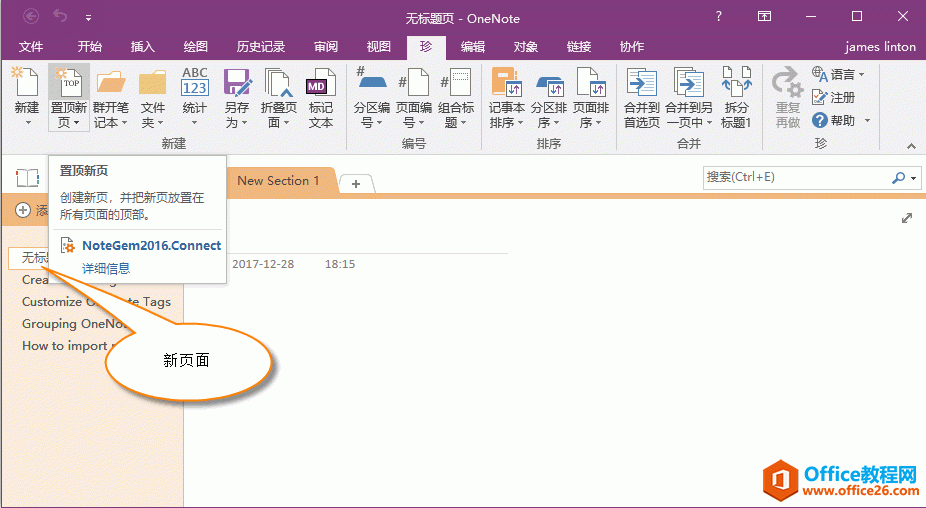The image size is (926, 508).
Task: Open the 文件 menu tab
Action: (x=31, y=47)
